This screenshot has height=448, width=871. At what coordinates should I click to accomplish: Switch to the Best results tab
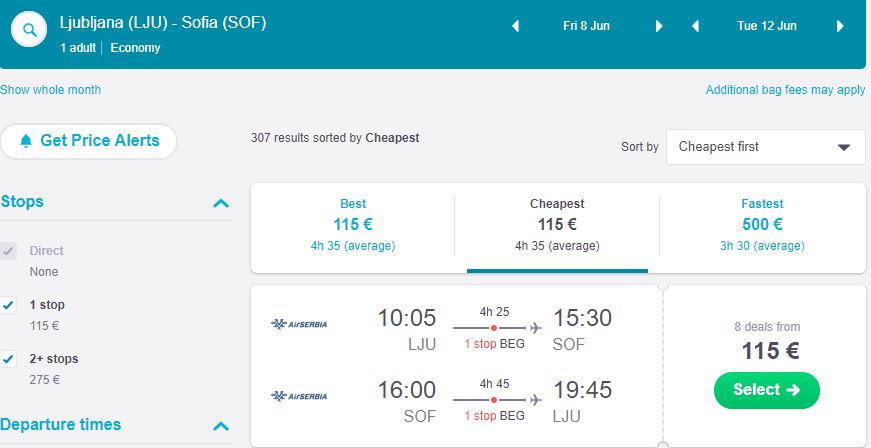353,224
